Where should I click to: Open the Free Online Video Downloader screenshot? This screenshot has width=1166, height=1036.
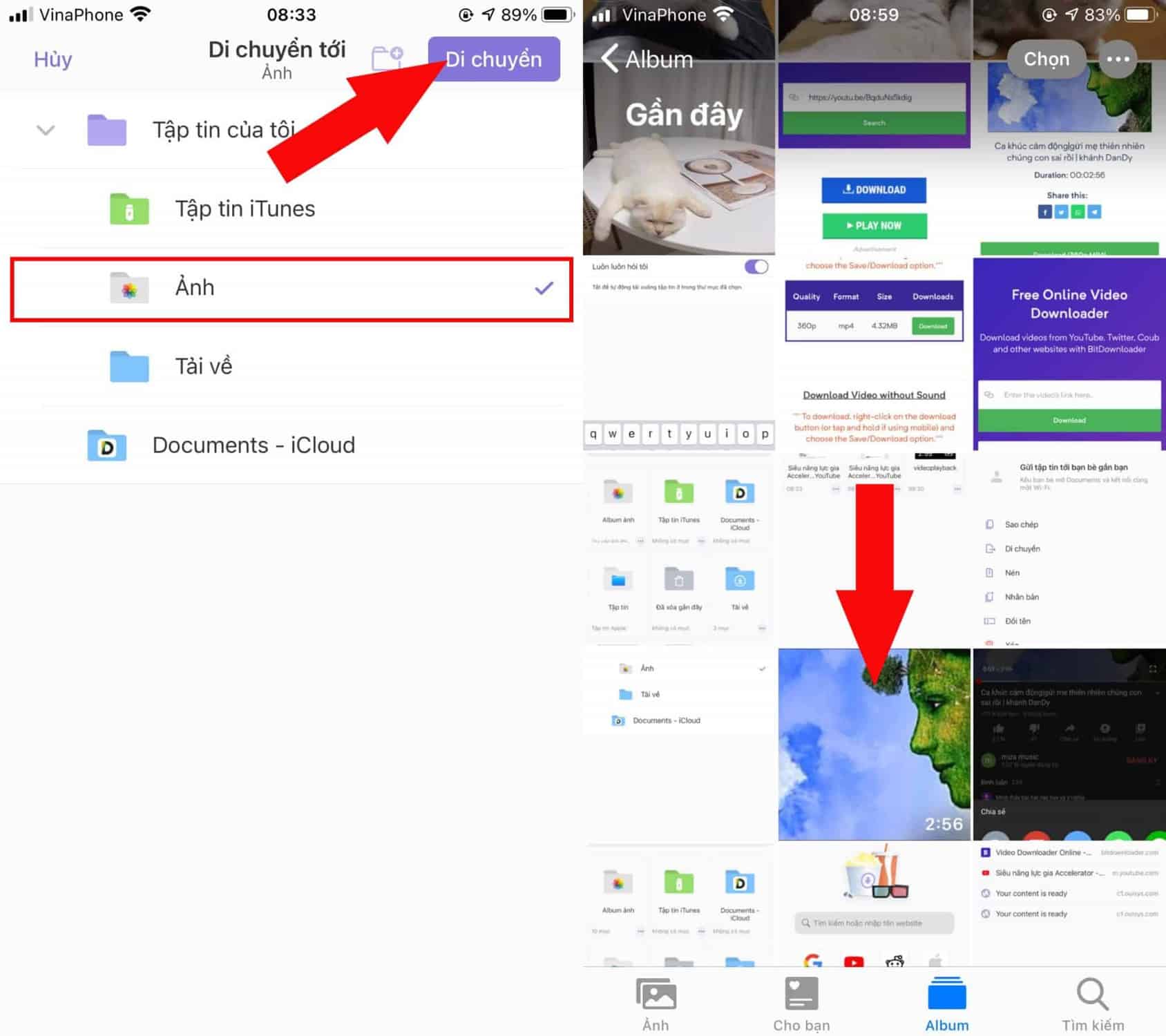pos(1069,354)
